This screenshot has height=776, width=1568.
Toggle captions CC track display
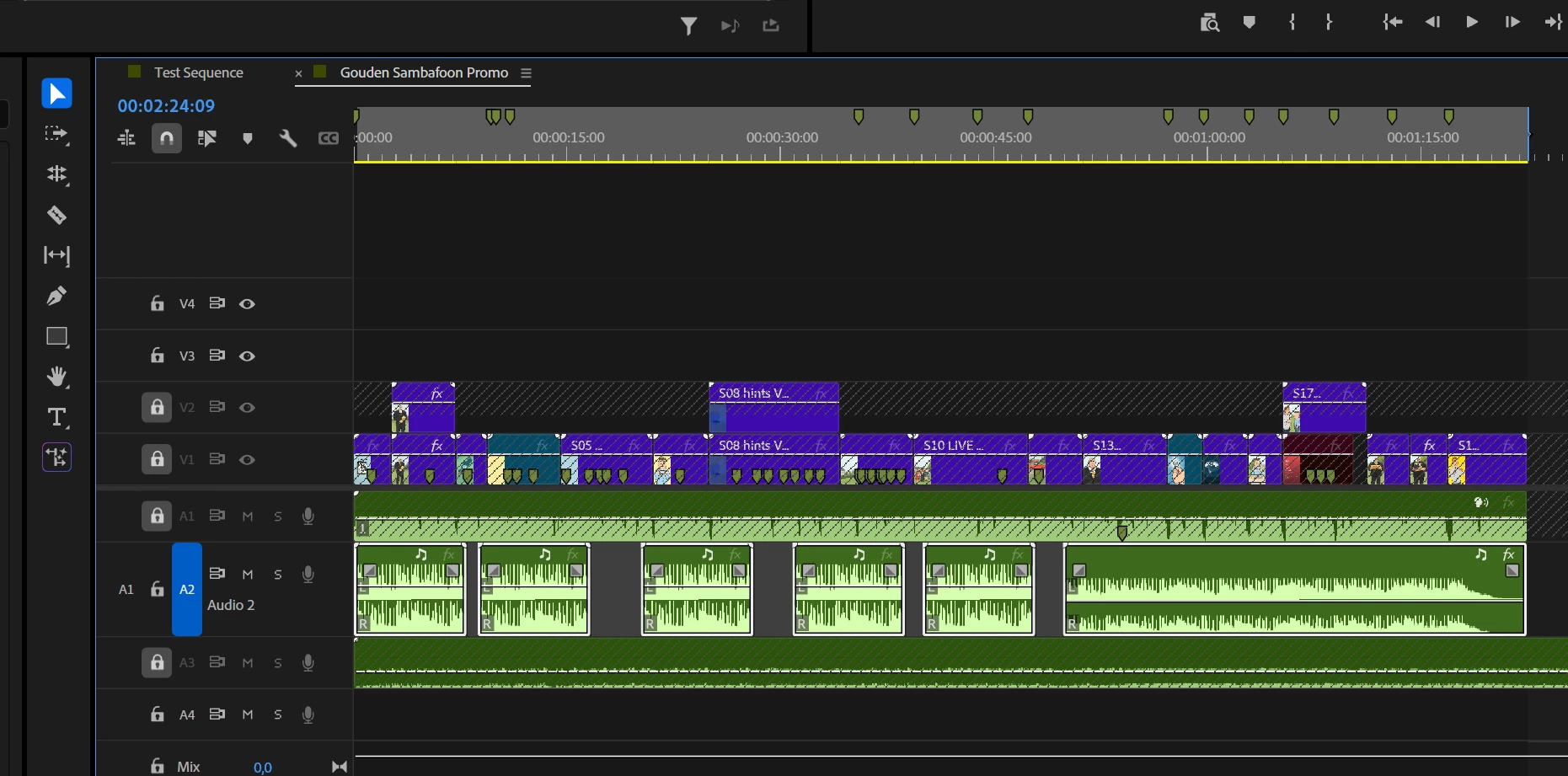point(329,138)
